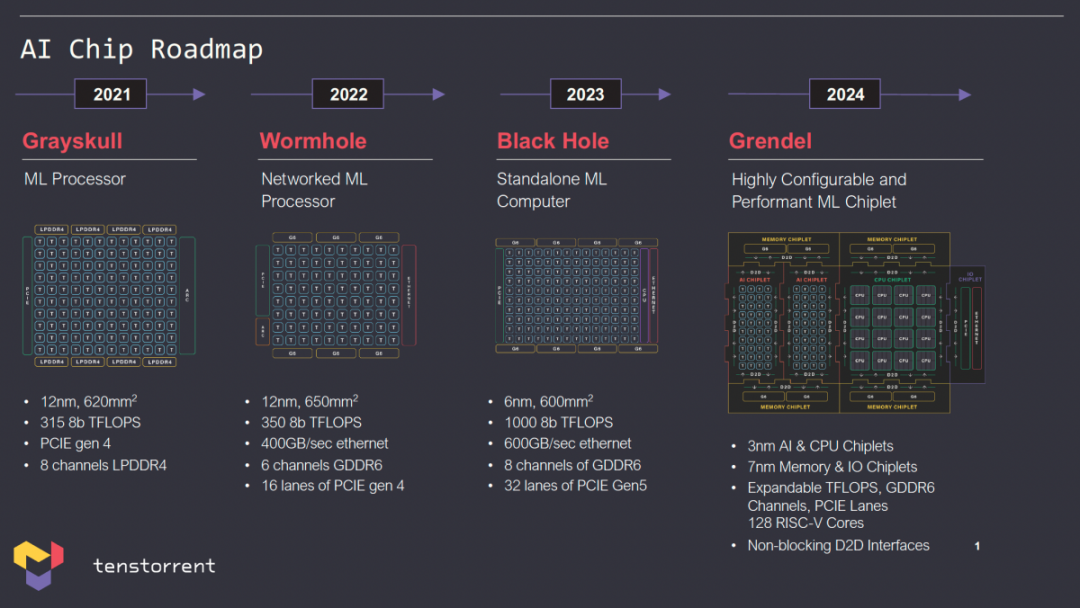Viewport: 1080px width, 608px height.
Task: Click the '600GB/sec ethernet' bullet
Action: [568, 443]
